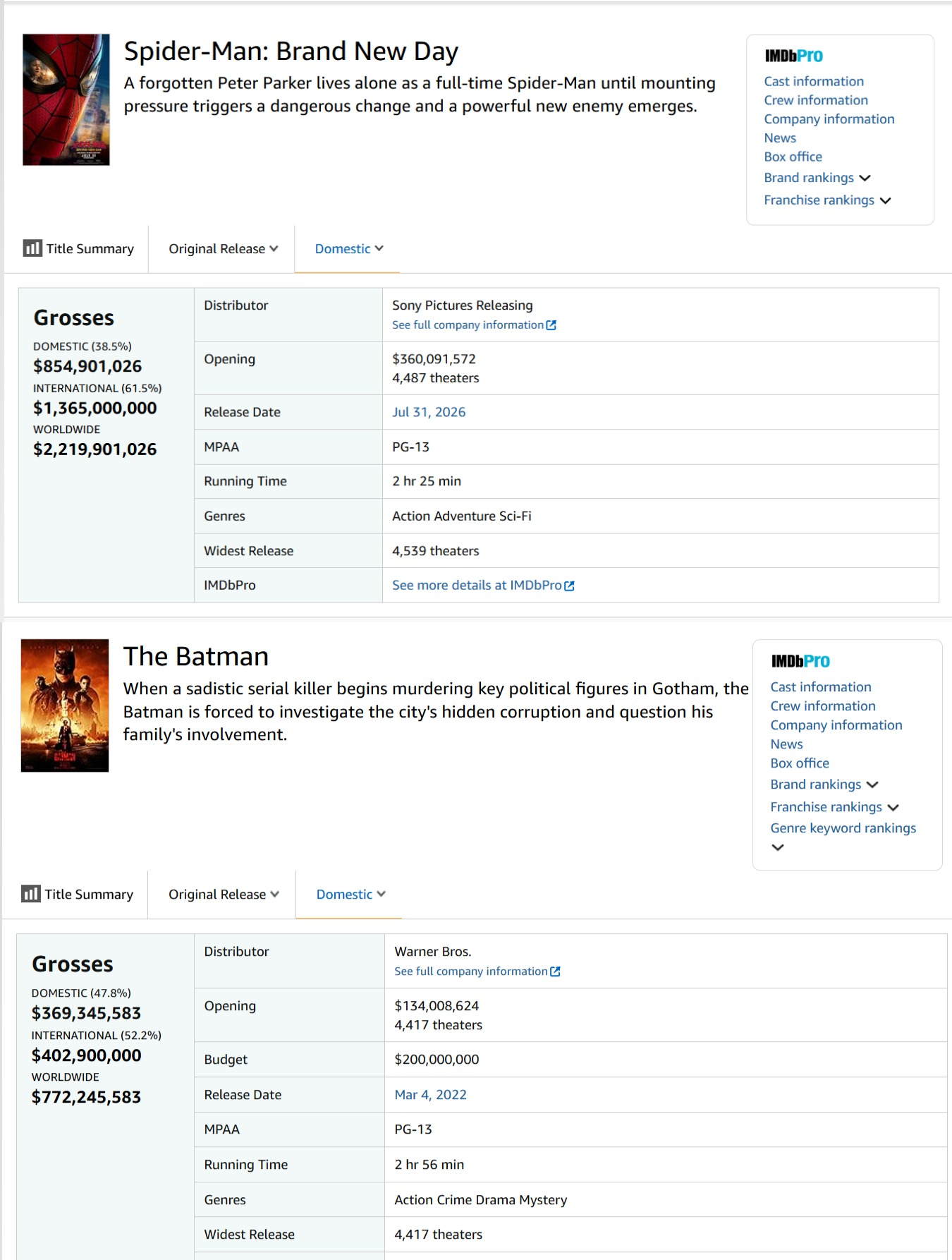Select The Batman's worldwide gross $772,245,583
The width and height of the screenshot is (952, 1260).
pyautogui.click(x=87, y=1097)
